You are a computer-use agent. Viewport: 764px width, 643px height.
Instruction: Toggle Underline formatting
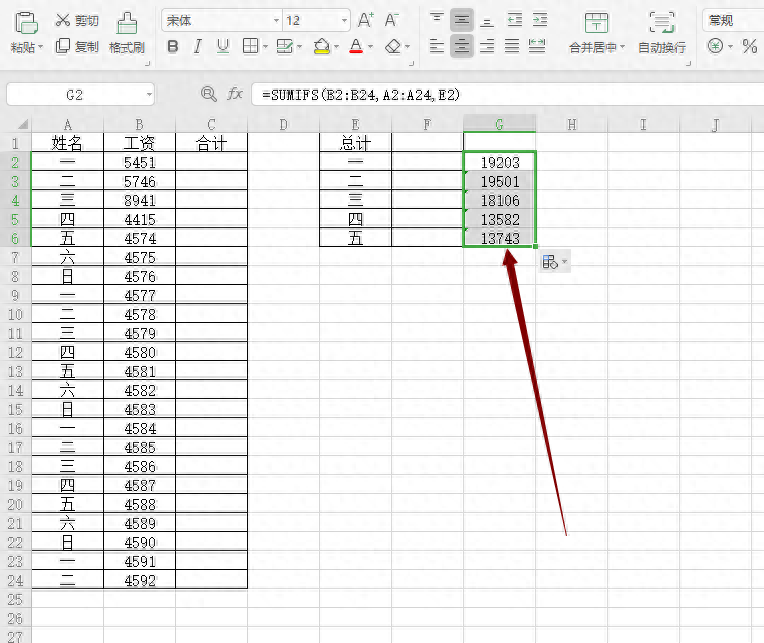(223, 47)
